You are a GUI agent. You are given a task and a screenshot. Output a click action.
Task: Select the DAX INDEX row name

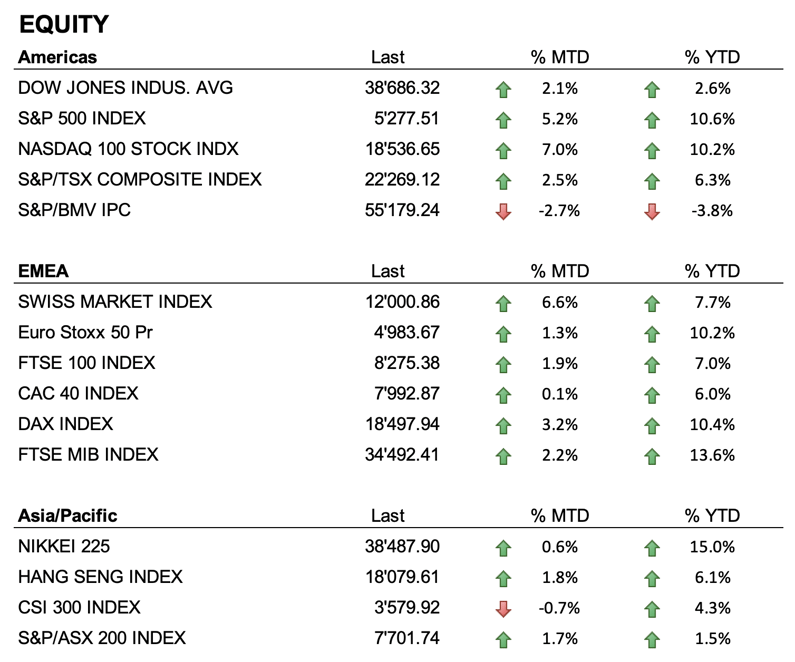pyautogui.click(x=65, y=424)
